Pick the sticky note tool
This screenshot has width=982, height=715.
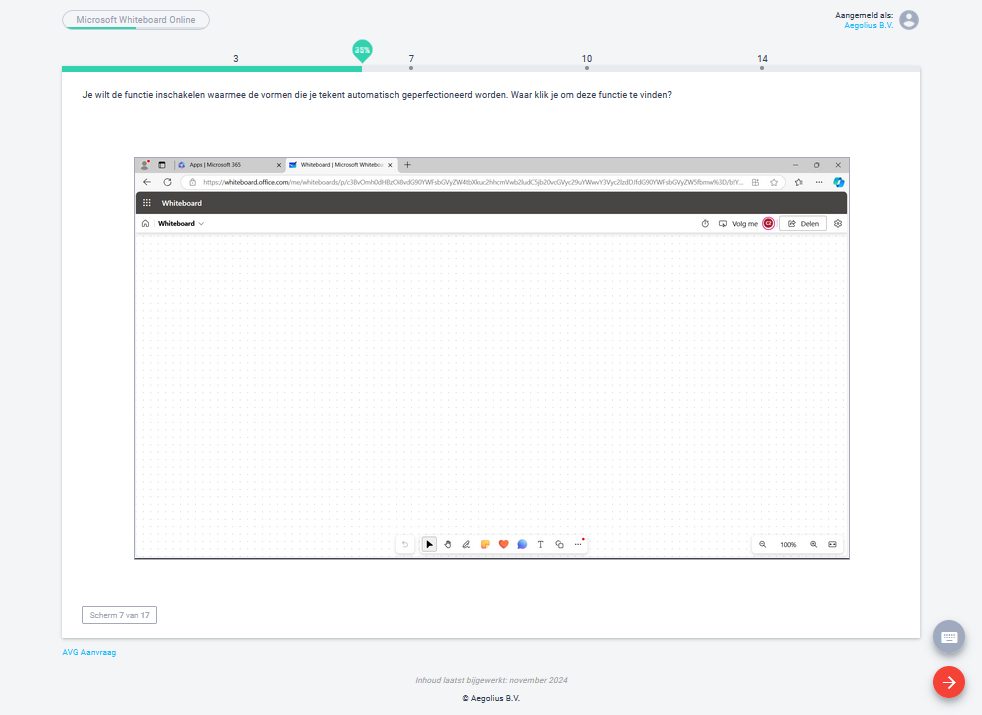coord(485,544)
